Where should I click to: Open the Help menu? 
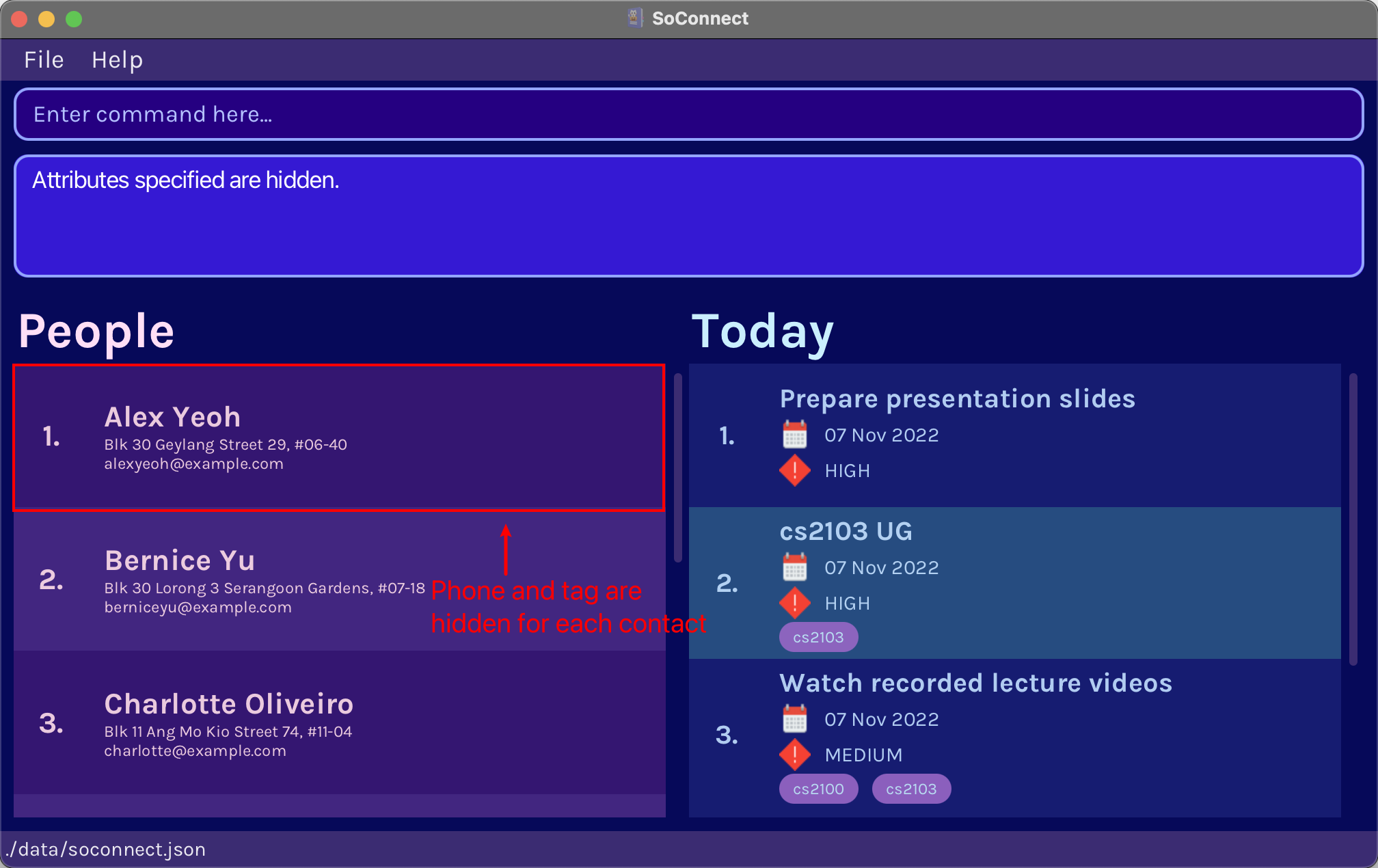click(x=117, y=60)
